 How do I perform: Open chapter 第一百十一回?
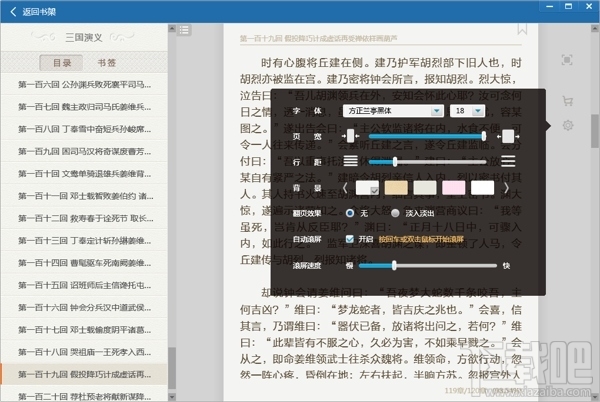(x=84, y=196)
